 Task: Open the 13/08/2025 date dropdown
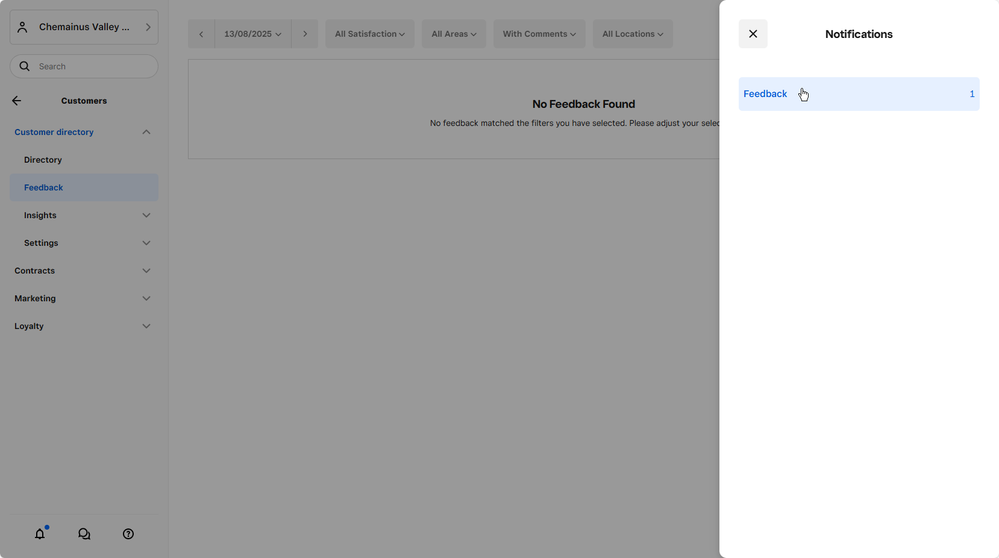(252, 34)
